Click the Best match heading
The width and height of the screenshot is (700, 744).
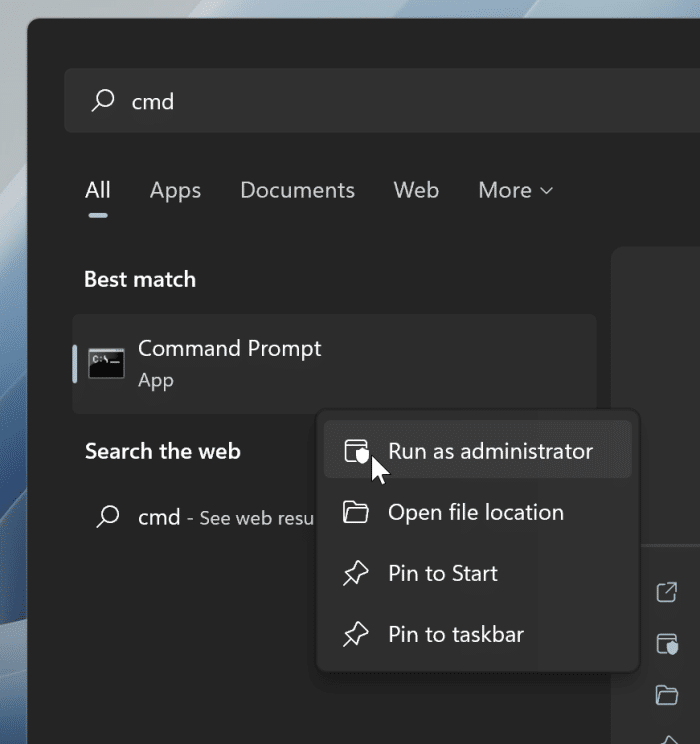[x=140, y=279]
